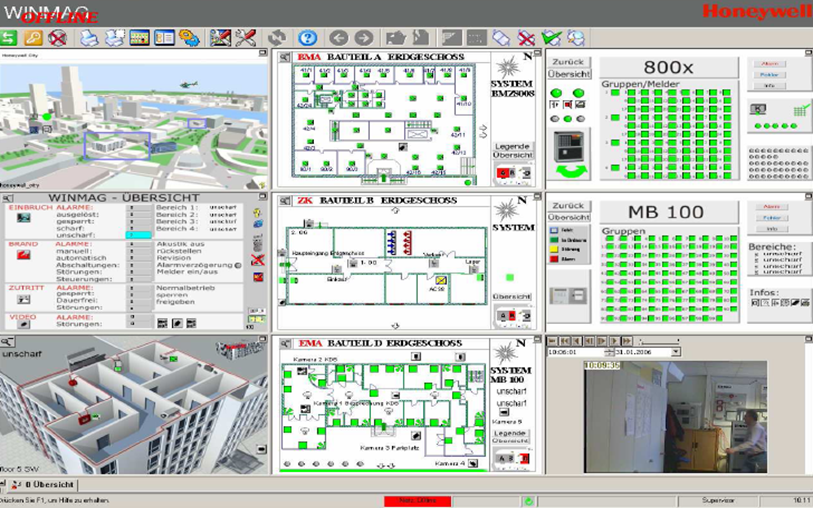Click the red 'Netz: Offline' status bar field
Viewport: 813px width, 508px height.
tap(418, 499)
